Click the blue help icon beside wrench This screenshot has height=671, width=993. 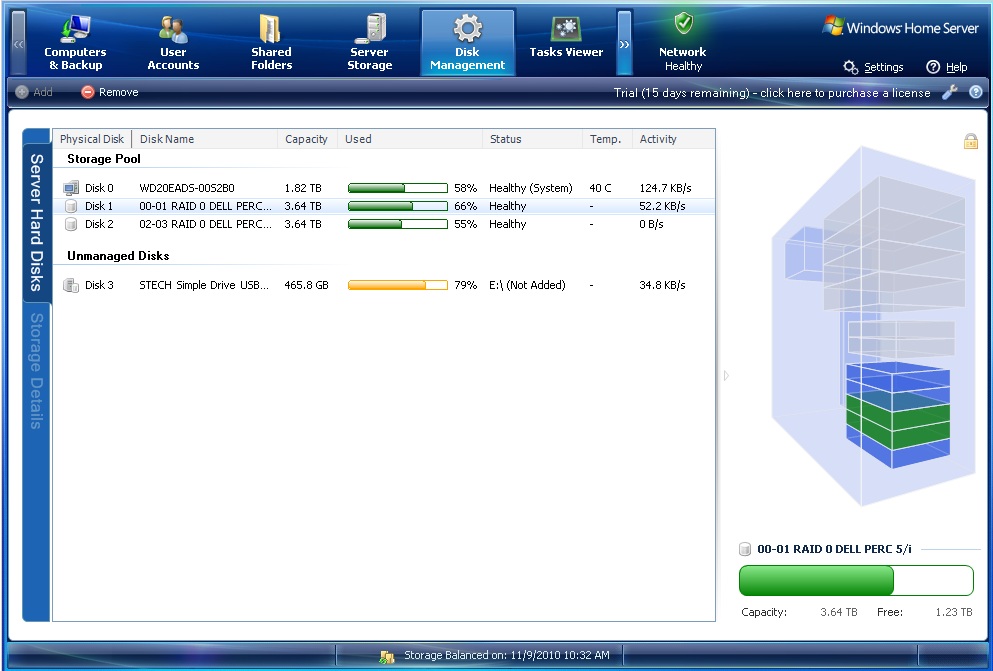tap(976, 92)
